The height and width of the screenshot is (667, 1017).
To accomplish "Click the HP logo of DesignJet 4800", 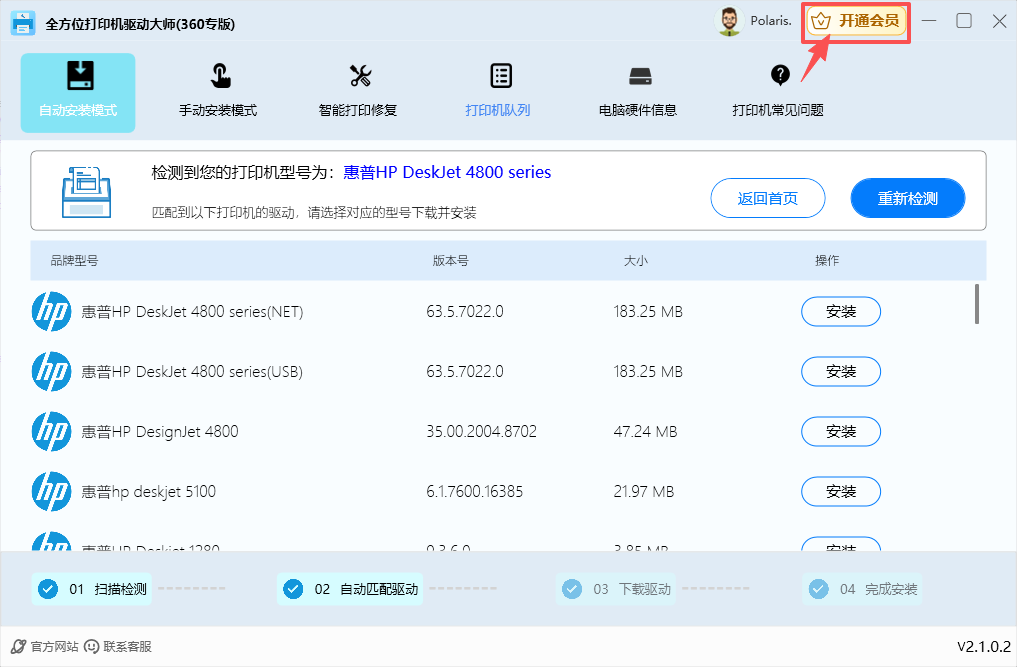I will [x=51, y=432].
